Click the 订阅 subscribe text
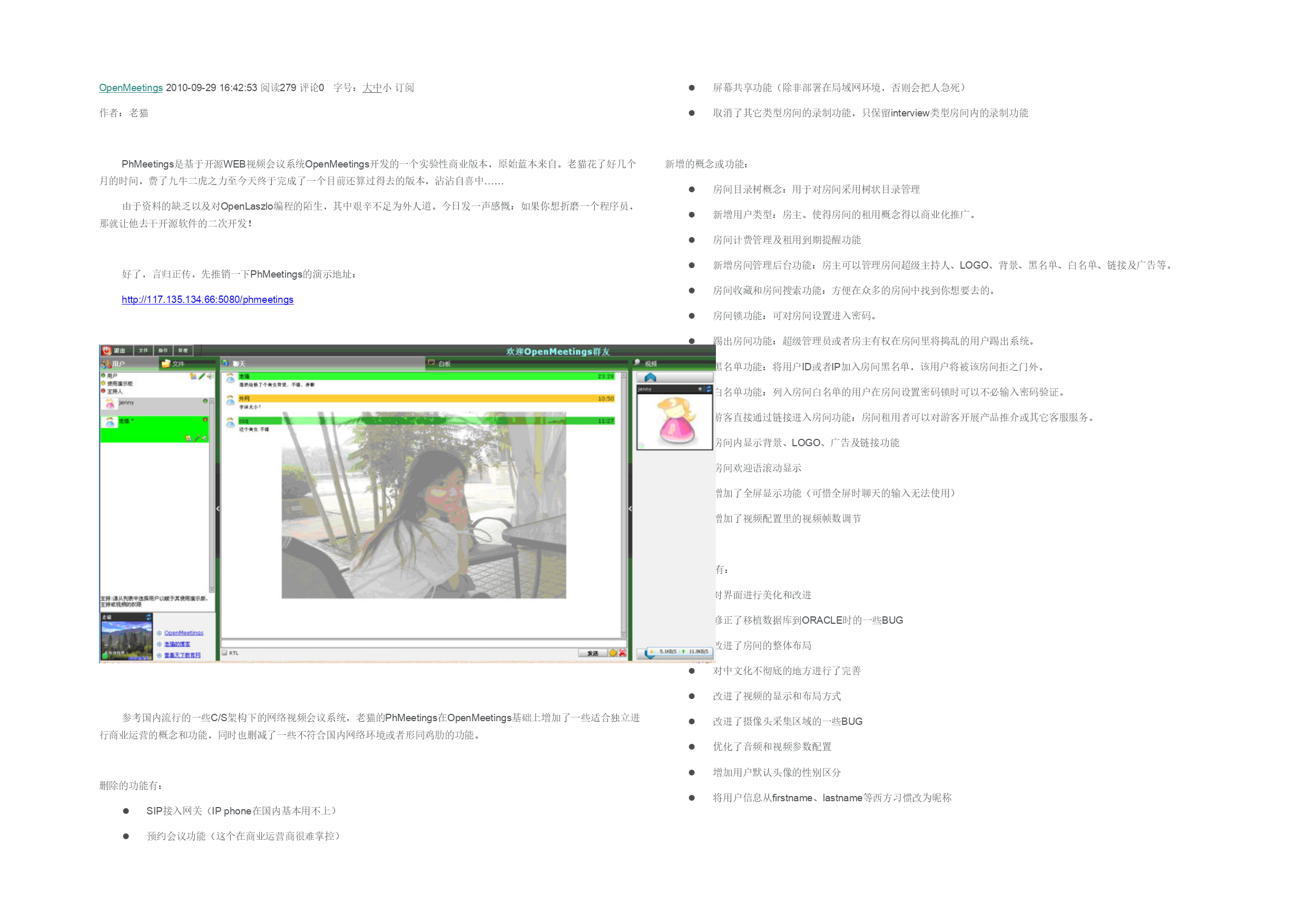 (405, 87)
